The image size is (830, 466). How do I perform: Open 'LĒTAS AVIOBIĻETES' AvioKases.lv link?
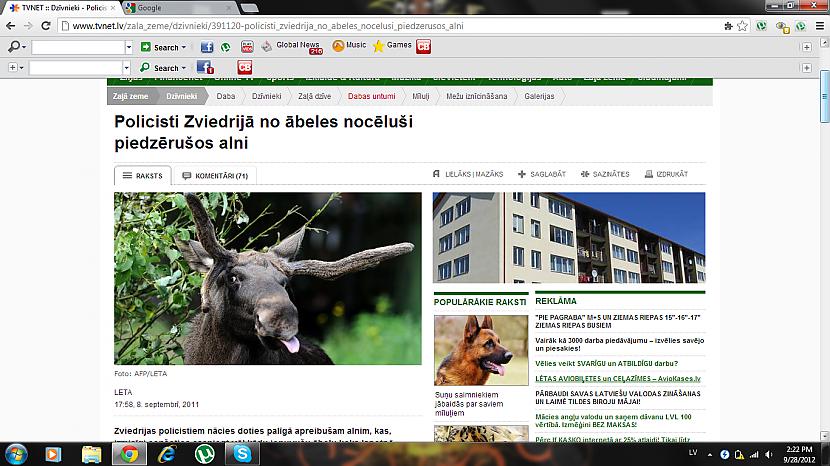pyautogui.click(x=618, y=378)
